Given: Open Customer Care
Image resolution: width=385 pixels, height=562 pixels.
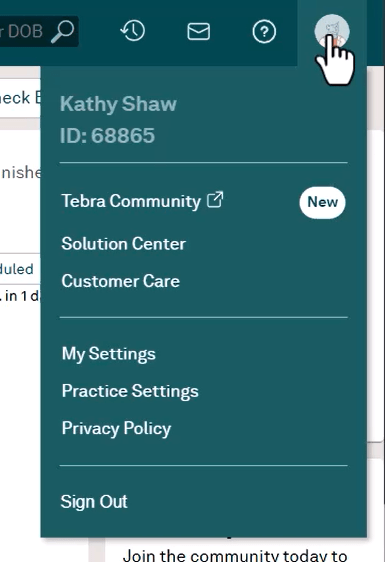Looking at the screenshot, I should click(120, 281).
